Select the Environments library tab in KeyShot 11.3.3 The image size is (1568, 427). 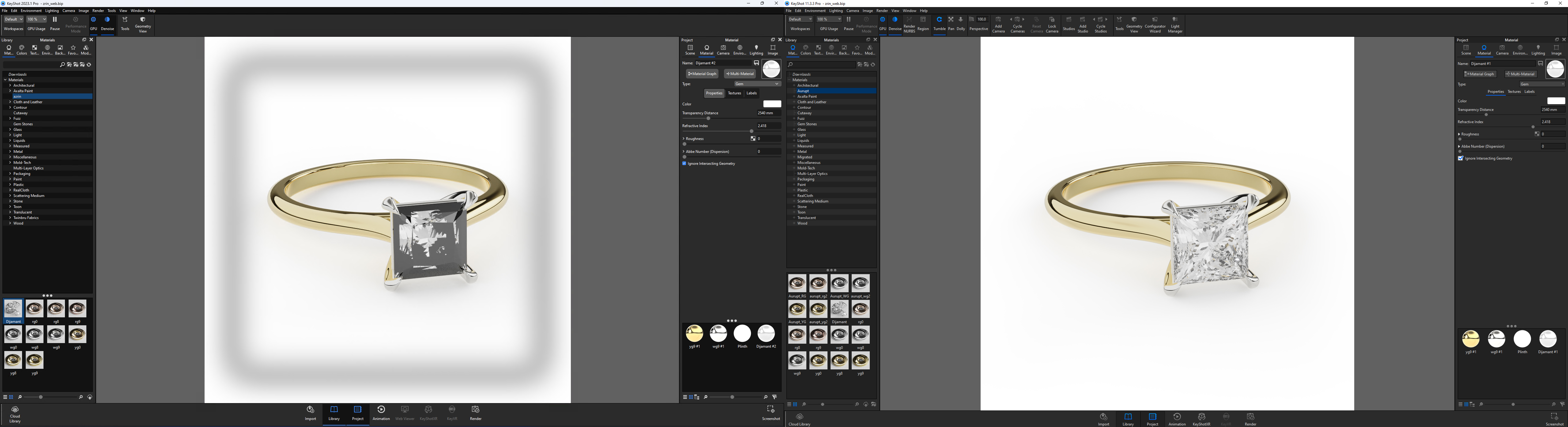pyautogui.click(x=831, y=50)
